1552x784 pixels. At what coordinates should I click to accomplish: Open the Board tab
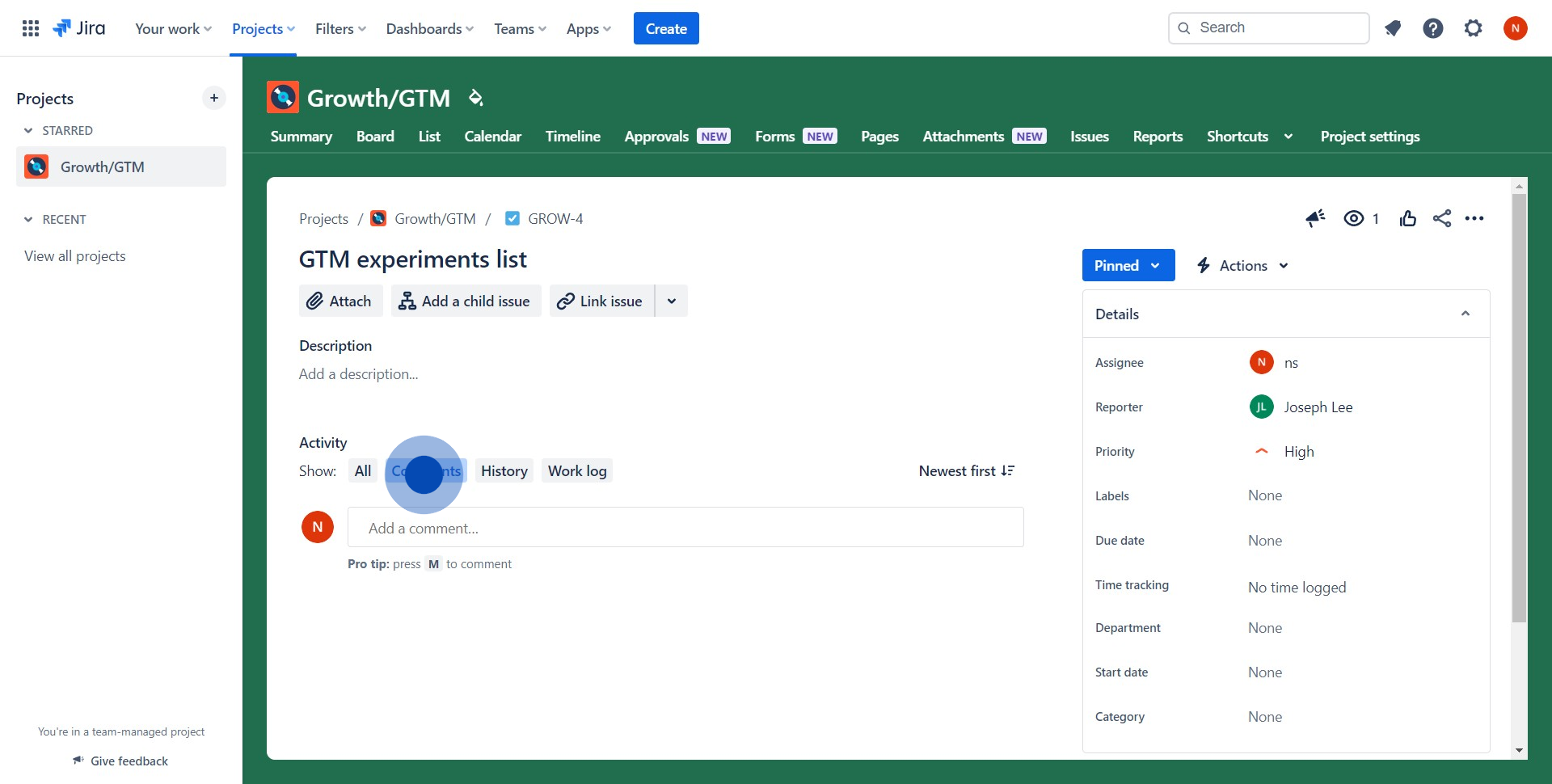pos(375,137)
